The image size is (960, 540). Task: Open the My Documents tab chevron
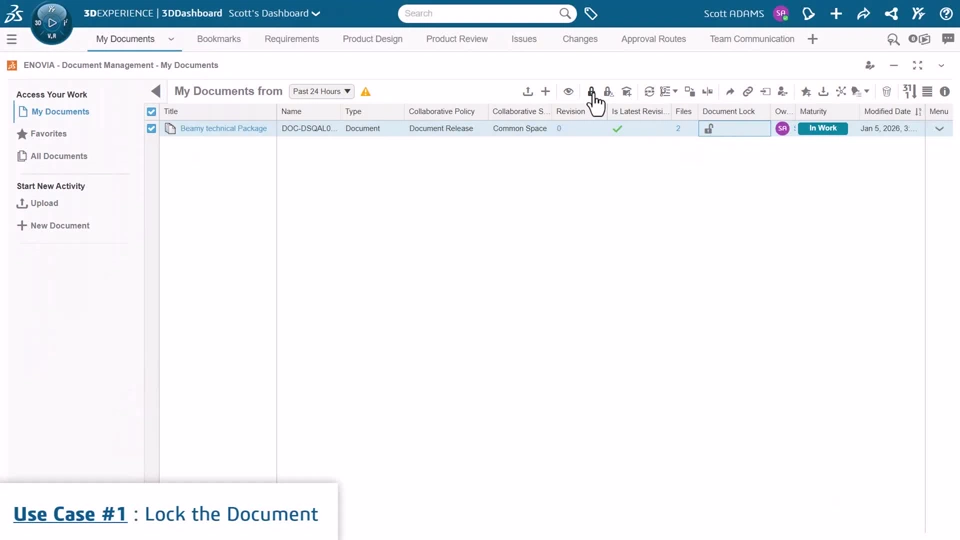coord(171,39)
